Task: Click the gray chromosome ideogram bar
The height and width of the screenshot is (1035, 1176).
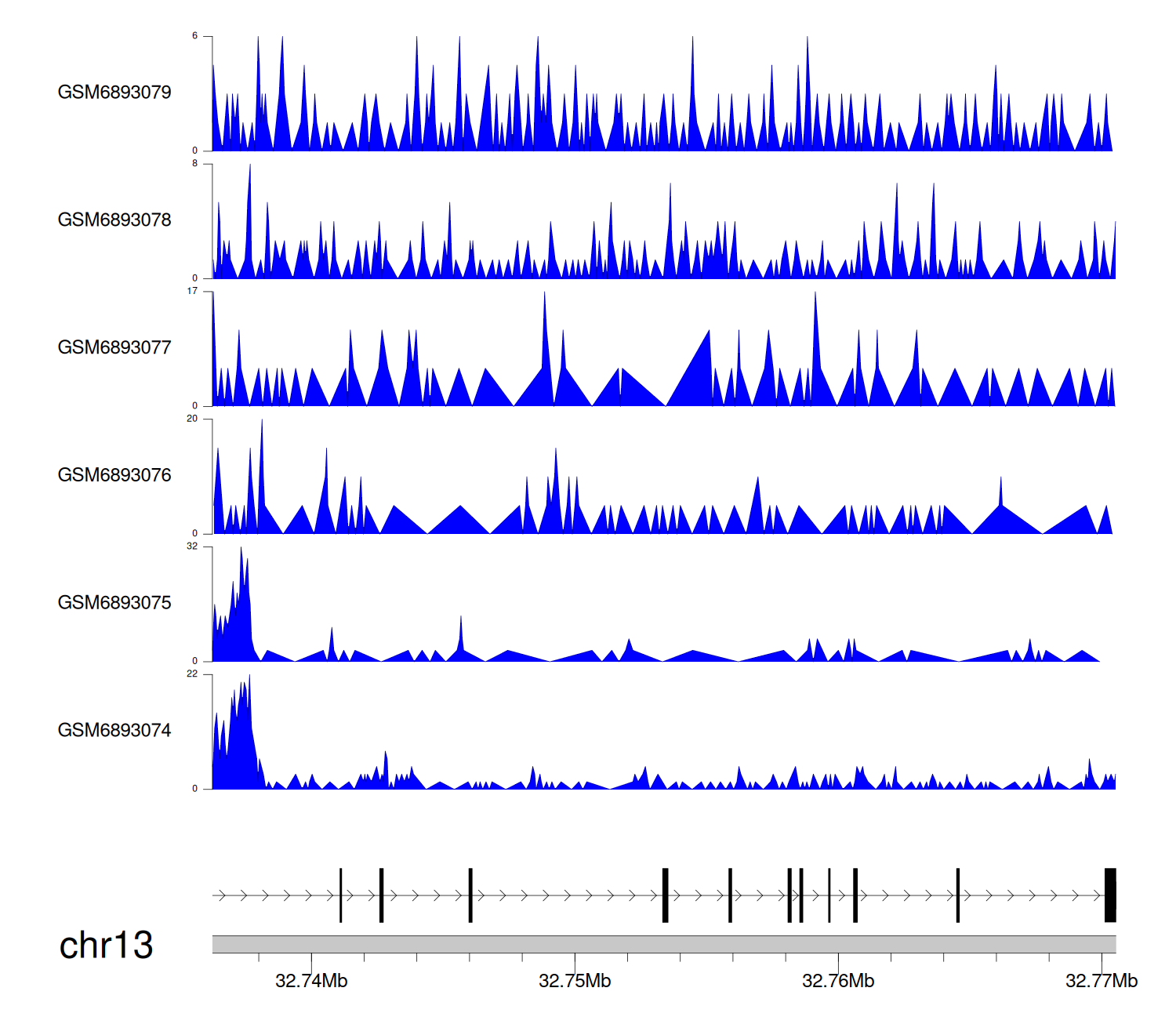Action: click(663, 944)
